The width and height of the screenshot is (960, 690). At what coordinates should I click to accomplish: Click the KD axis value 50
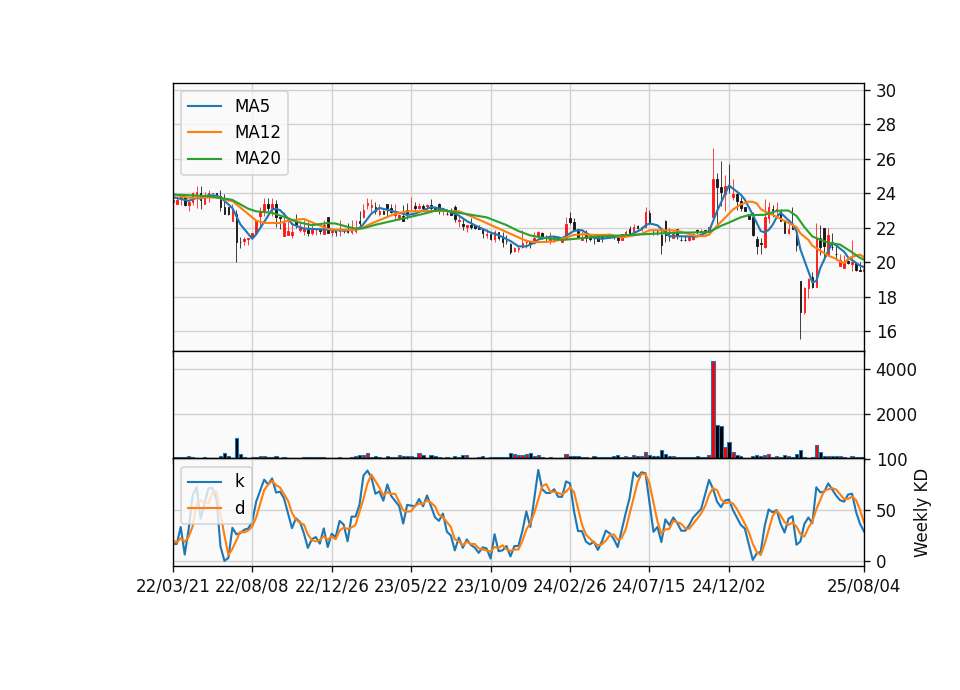click(885, 510)
